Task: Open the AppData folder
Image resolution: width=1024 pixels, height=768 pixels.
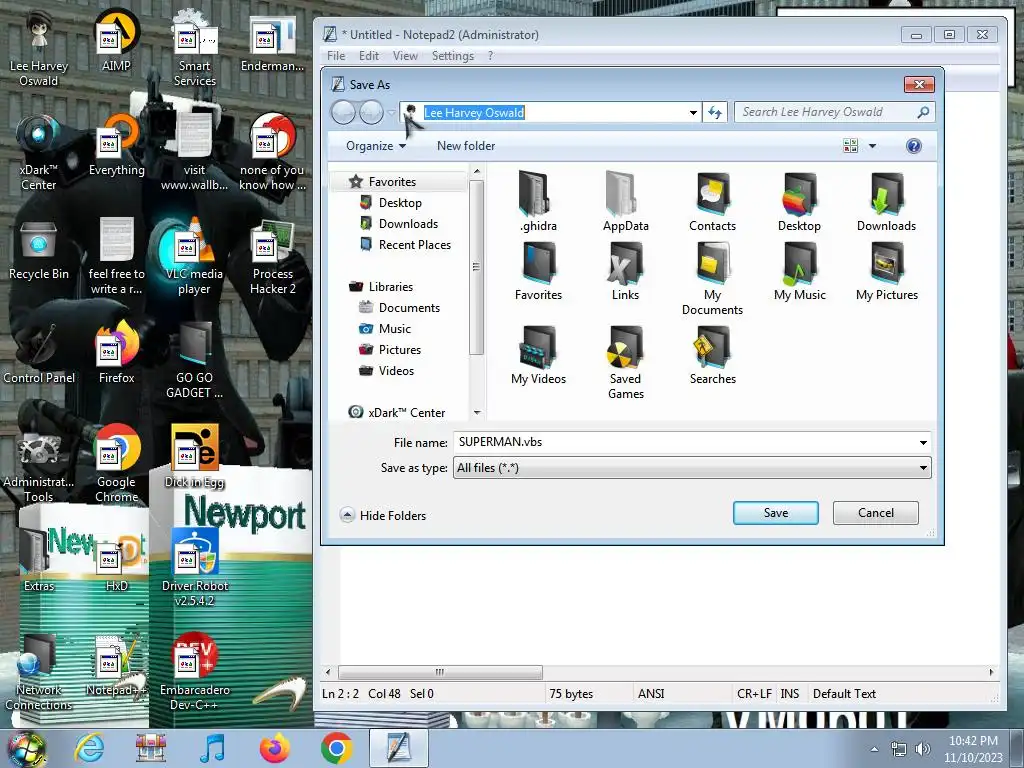Action: (625, 200)
